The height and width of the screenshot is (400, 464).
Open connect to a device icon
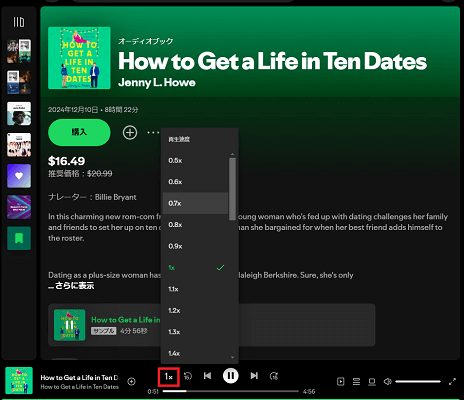(x=372, y=381)
